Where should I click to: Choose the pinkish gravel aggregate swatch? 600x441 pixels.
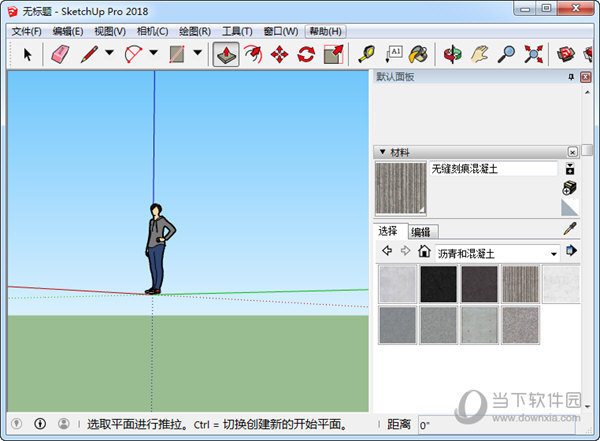[520, 325]
